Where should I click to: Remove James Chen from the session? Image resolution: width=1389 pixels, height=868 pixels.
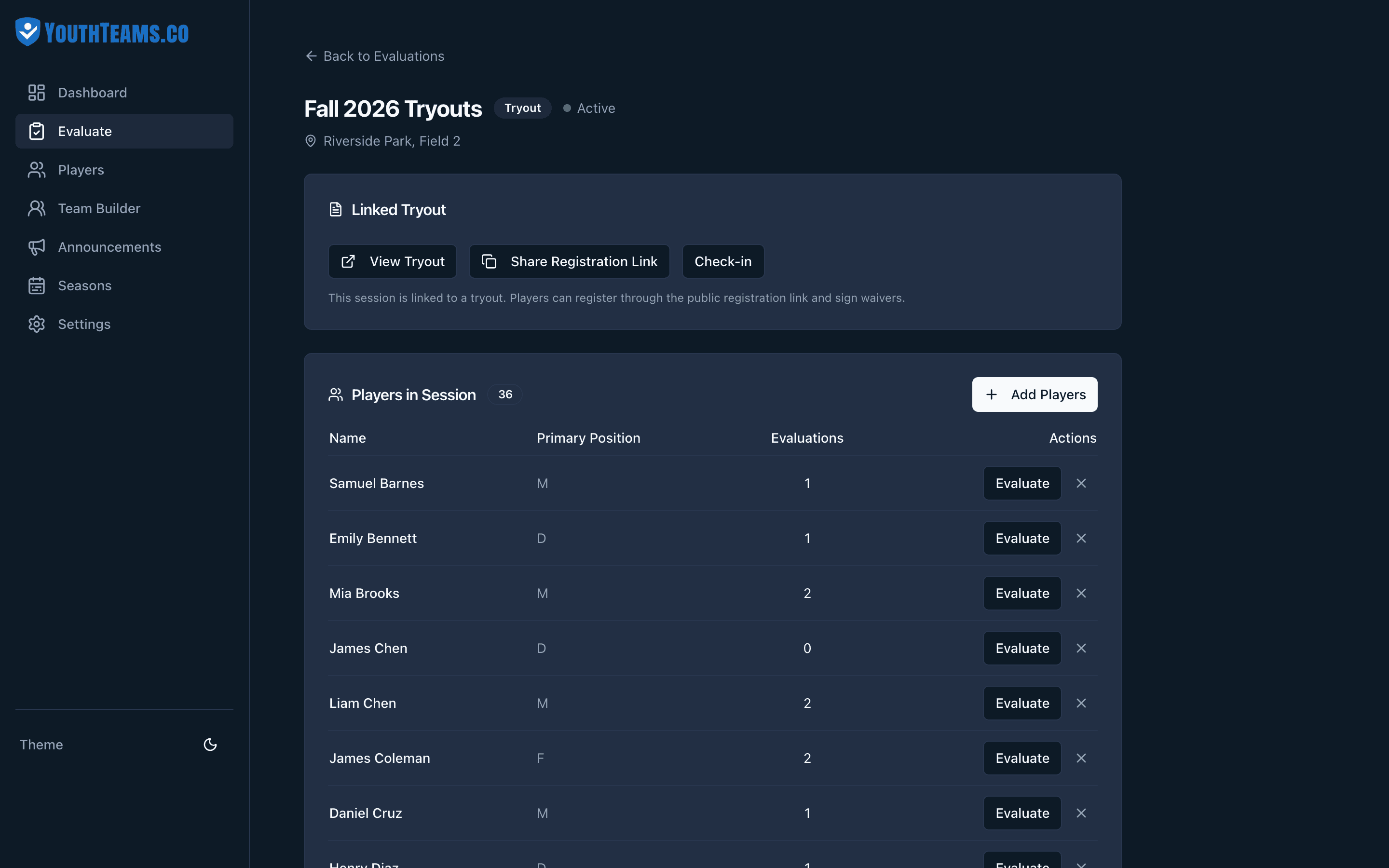1081,648
